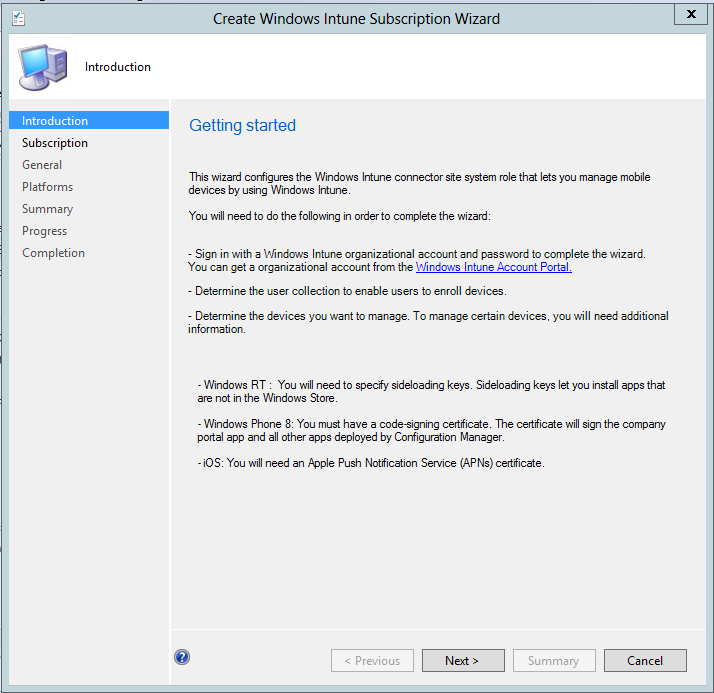This screenshot has height=693, width=714.
Task: Click the greyed-out Summary button
Action: click(554, 660)
